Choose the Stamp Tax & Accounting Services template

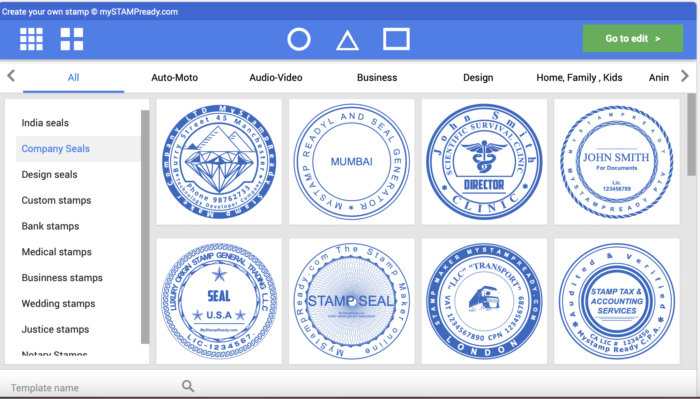click(617, 301)
